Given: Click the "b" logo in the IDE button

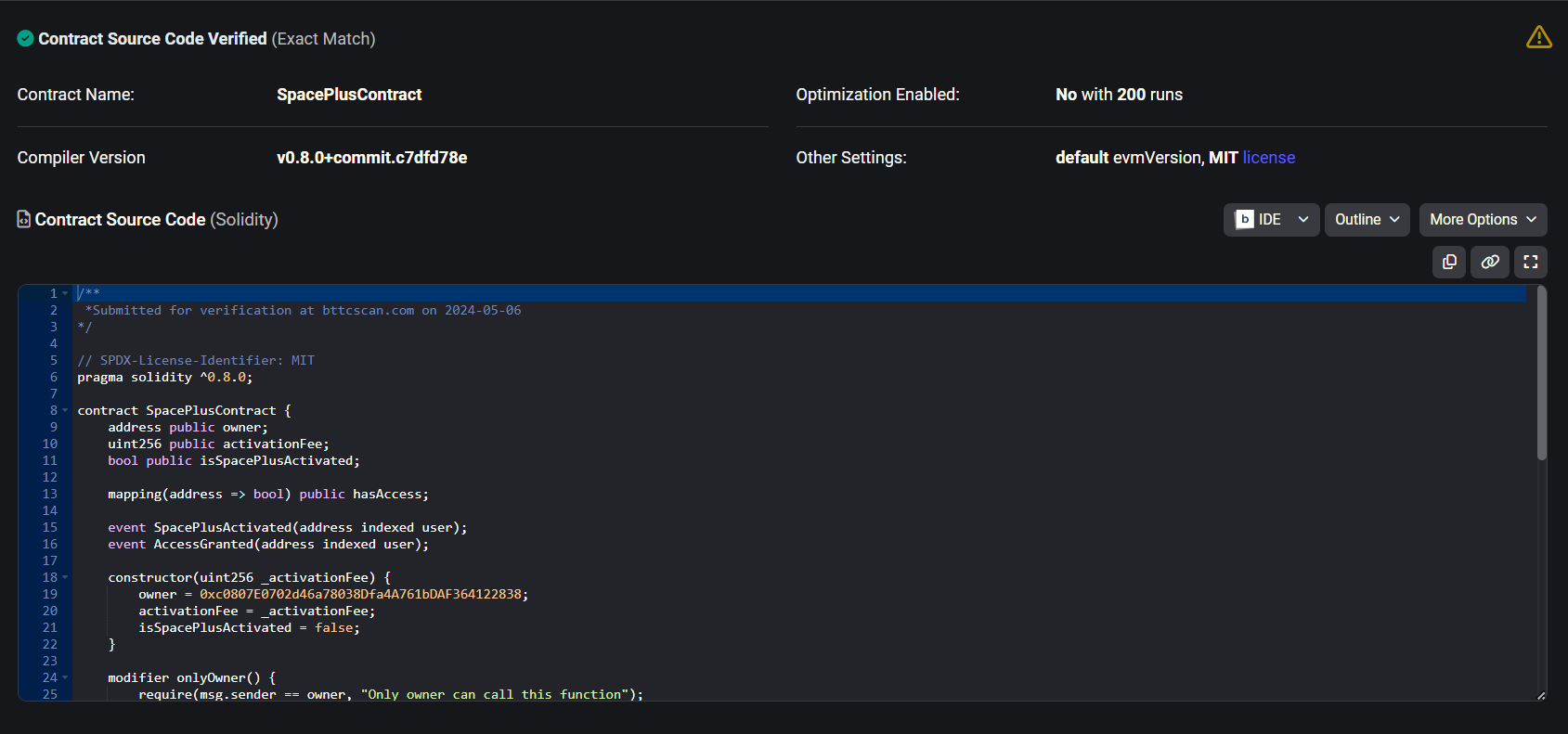Looking at the screenshot, I should (1245, 220).
